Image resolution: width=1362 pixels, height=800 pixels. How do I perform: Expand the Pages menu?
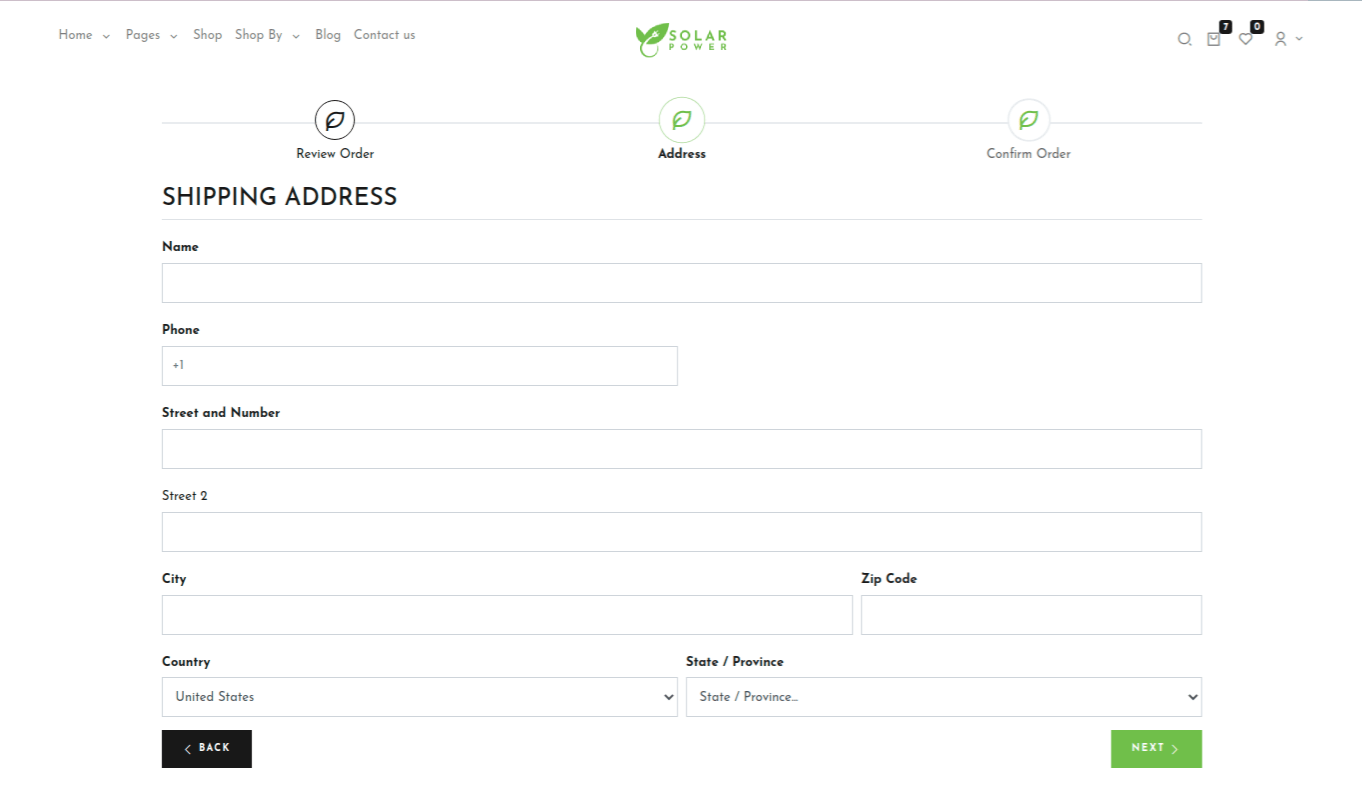pos(151,35)
